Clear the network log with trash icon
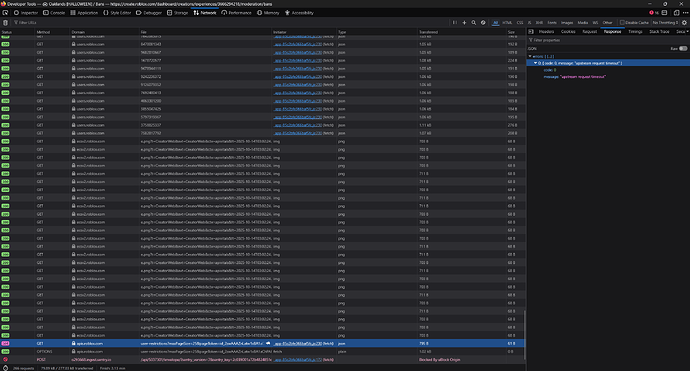Screen dimensions: 690x371 coord(5,22)
